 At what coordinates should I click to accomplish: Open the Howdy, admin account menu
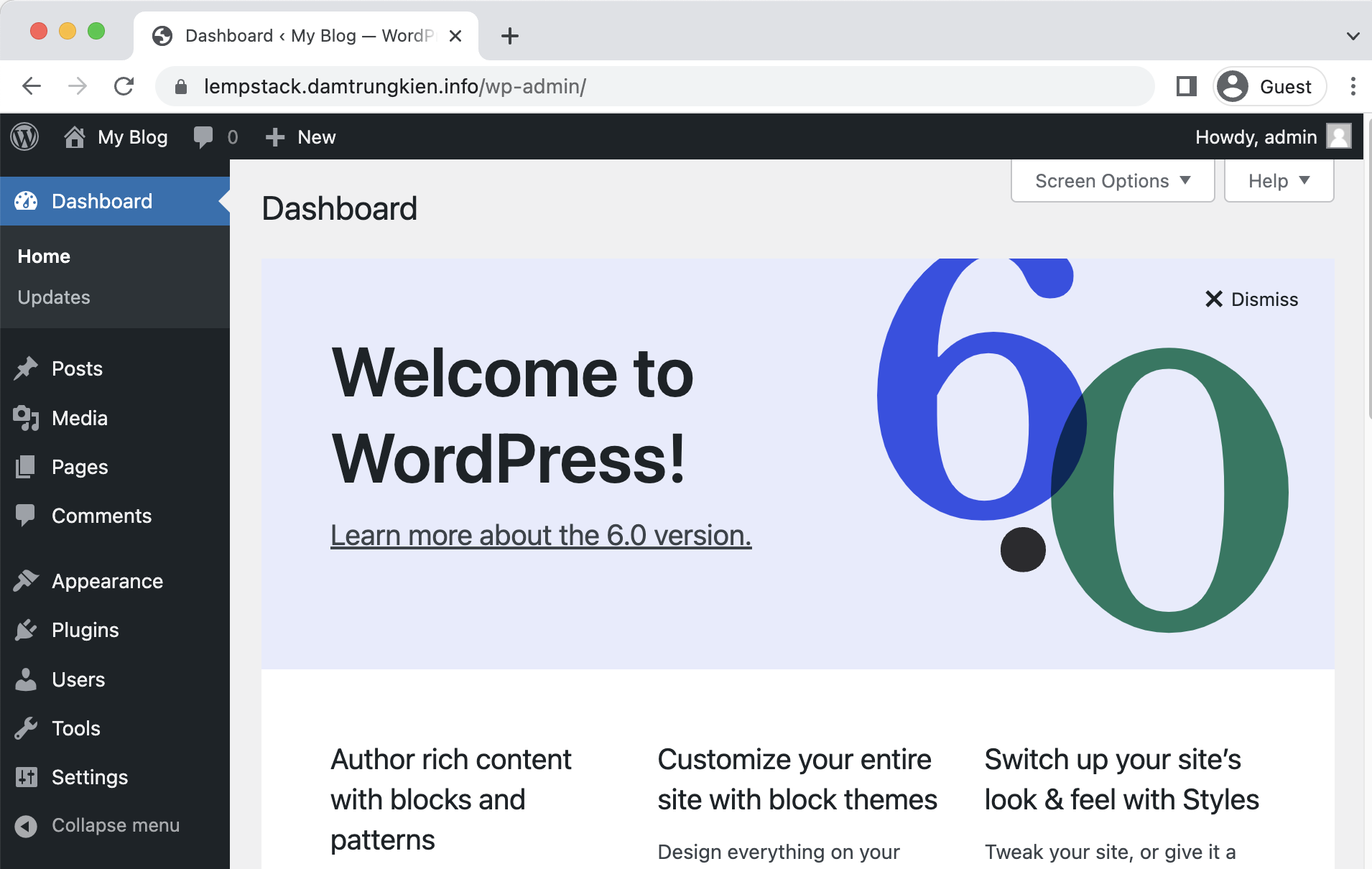1273,136
